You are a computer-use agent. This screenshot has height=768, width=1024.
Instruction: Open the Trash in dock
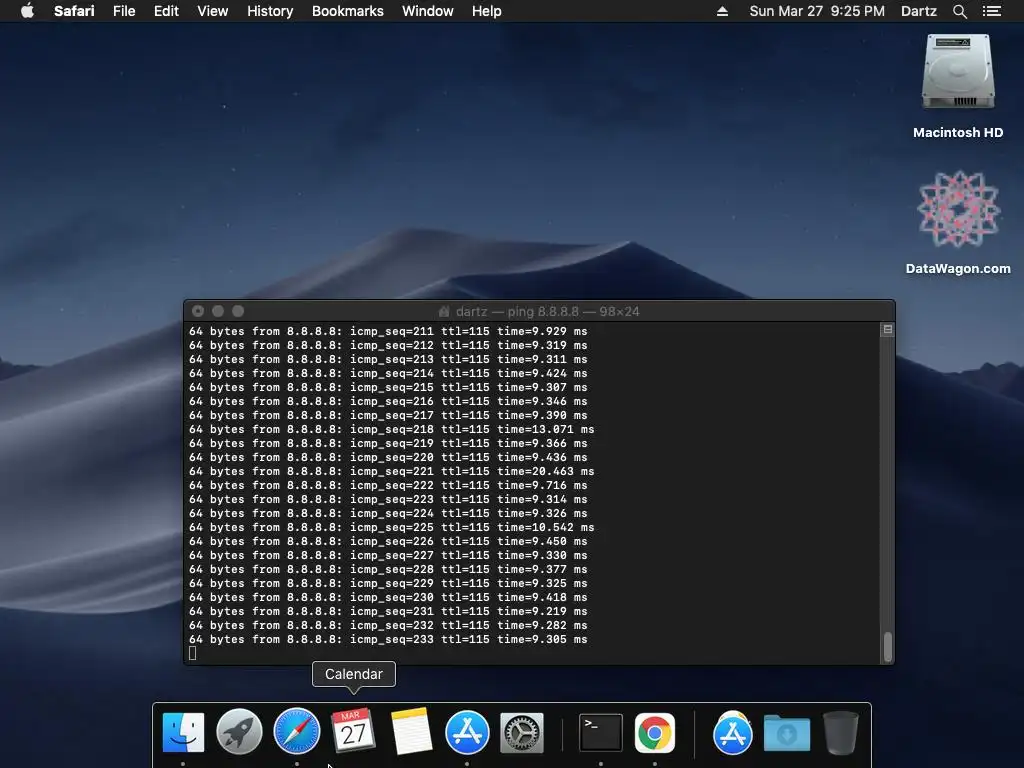[x=841, y=733]
